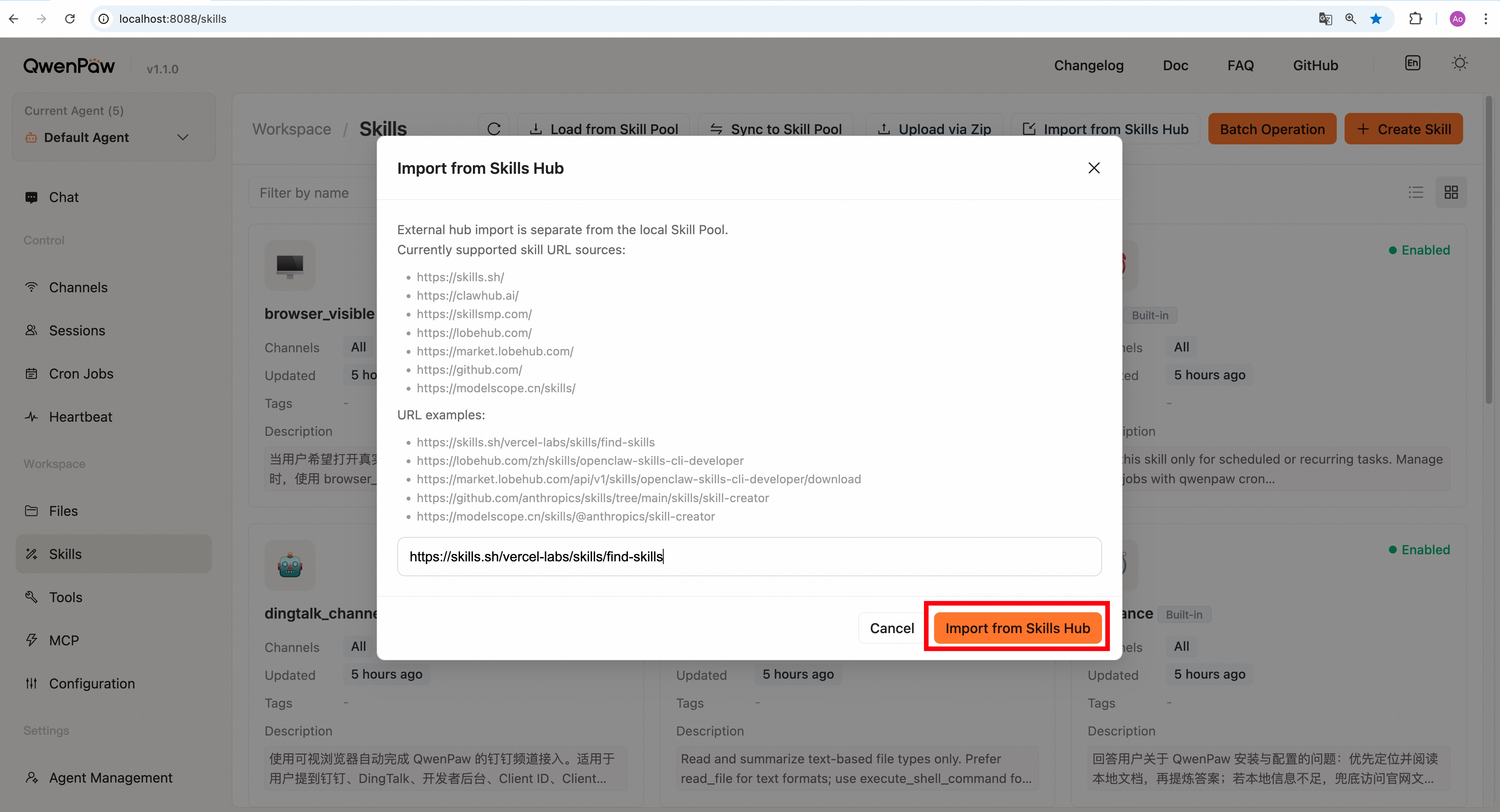Cancel the import dialog
Image resolution: width=1500 pixels, height=812 pixels.
point(892,628)
